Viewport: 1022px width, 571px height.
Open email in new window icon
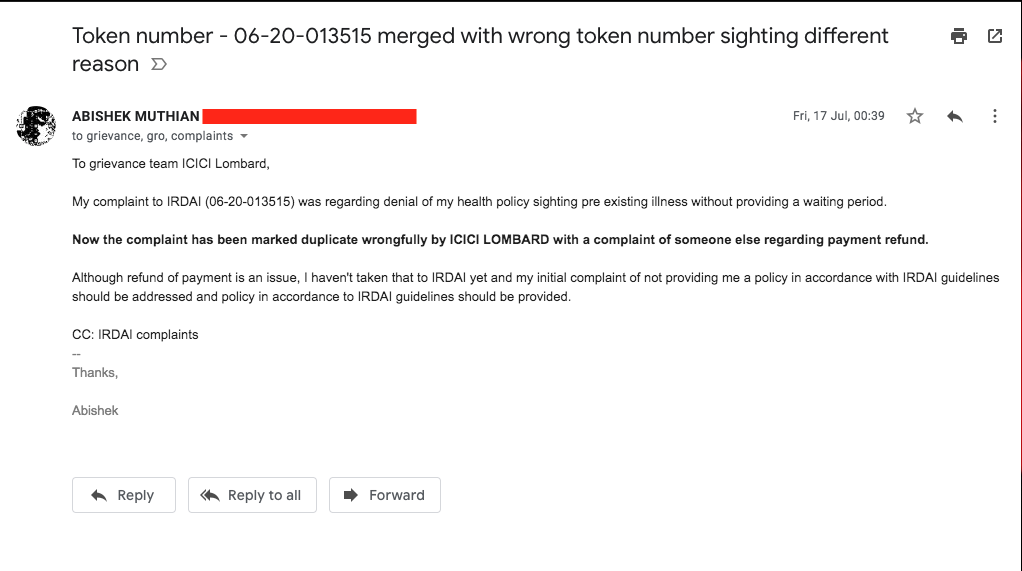point(995,37)
